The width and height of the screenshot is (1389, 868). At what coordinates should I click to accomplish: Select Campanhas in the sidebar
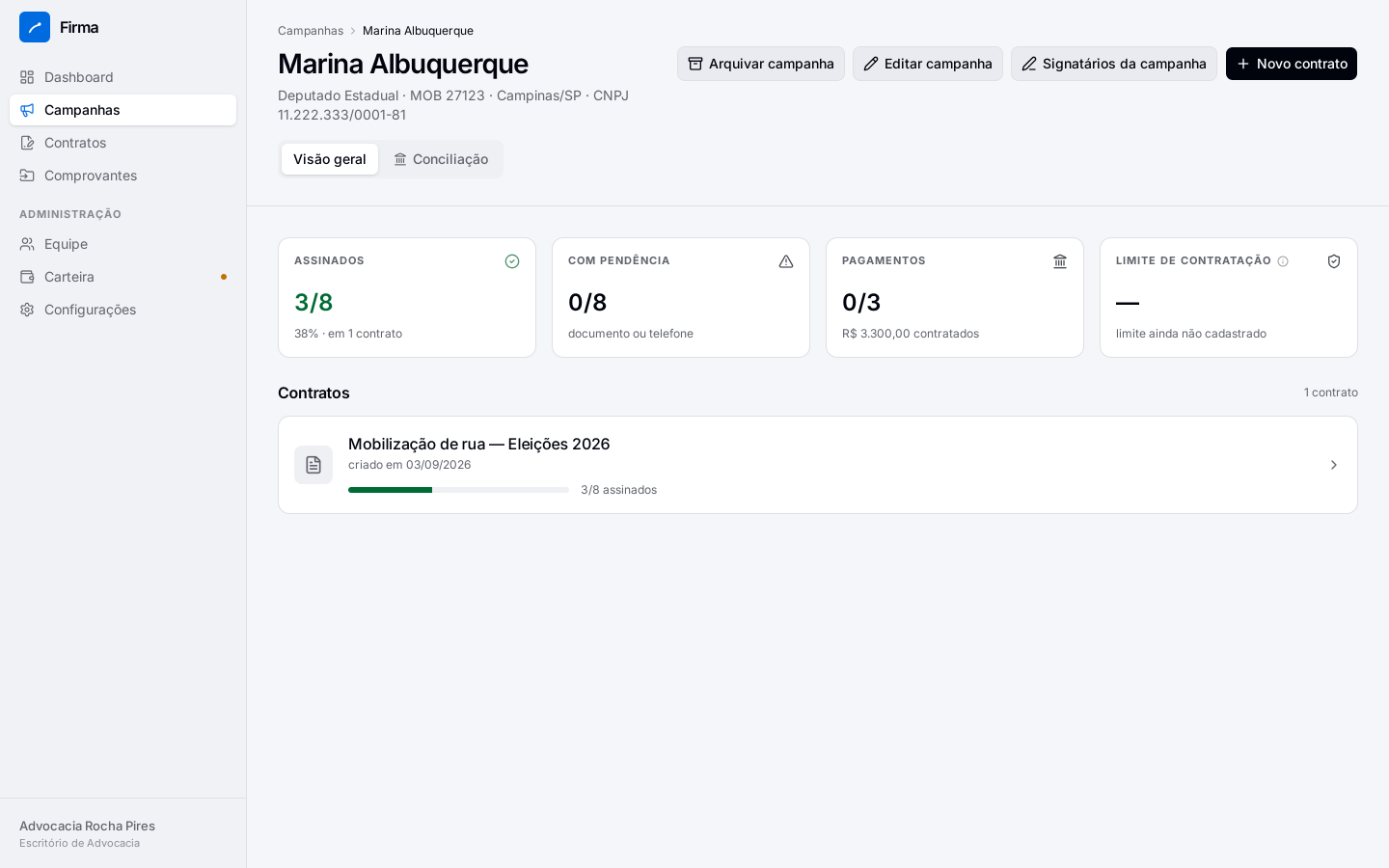(x=123, y=110)
